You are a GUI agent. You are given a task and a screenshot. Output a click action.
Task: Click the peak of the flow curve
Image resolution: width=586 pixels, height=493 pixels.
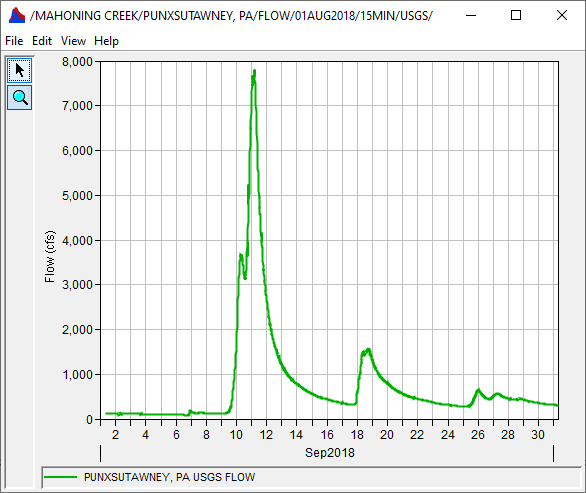click(254, 71)
